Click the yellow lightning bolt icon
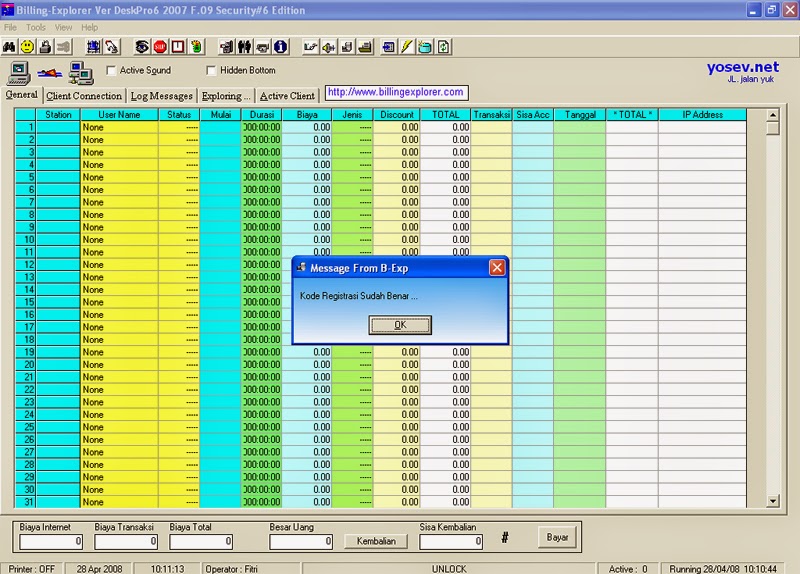This screenshot has width=800, height=574. tap(407, 47)
